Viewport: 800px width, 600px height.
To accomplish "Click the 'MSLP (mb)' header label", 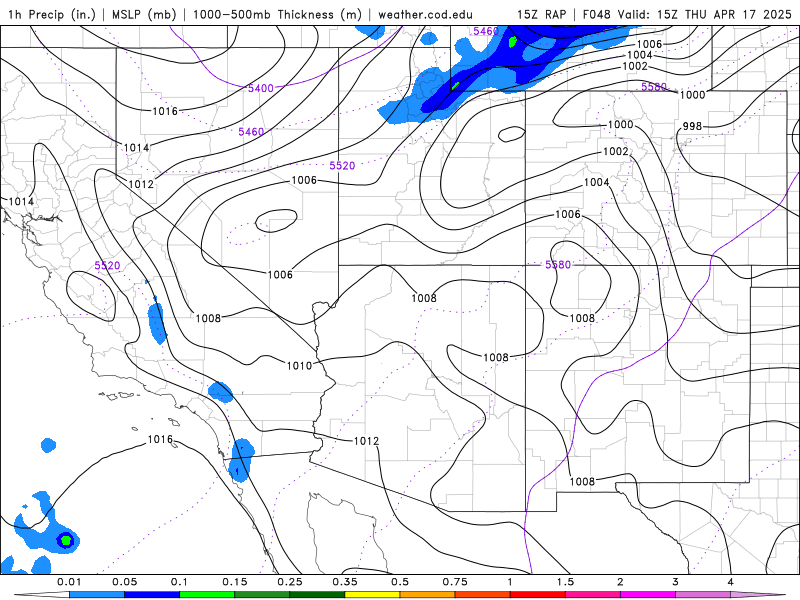I will [144, 14].
